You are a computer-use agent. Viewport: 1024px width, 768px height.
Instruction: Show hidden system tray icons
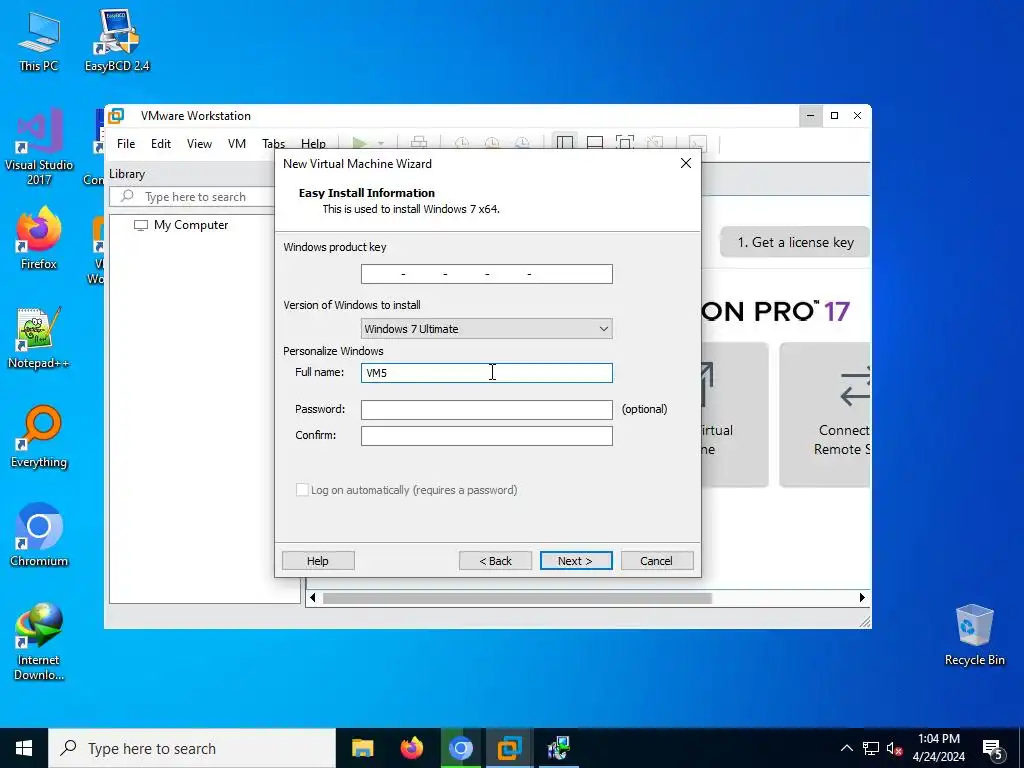coord(846,748)
